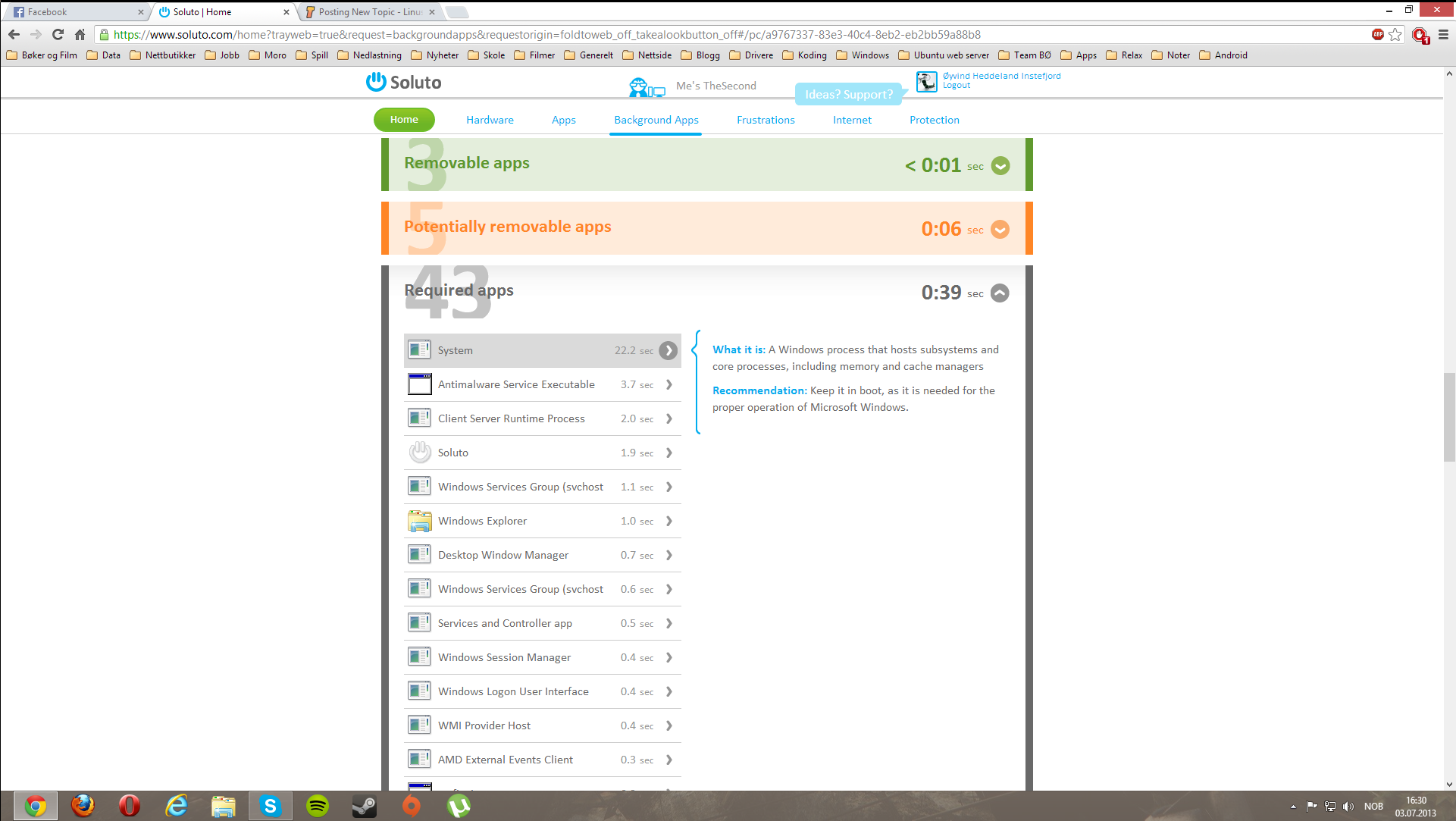Image resolution: width=1456 pixels, height=821 pixels.
Task: Open Opera from the taskbar
Action: pos(130,805)
